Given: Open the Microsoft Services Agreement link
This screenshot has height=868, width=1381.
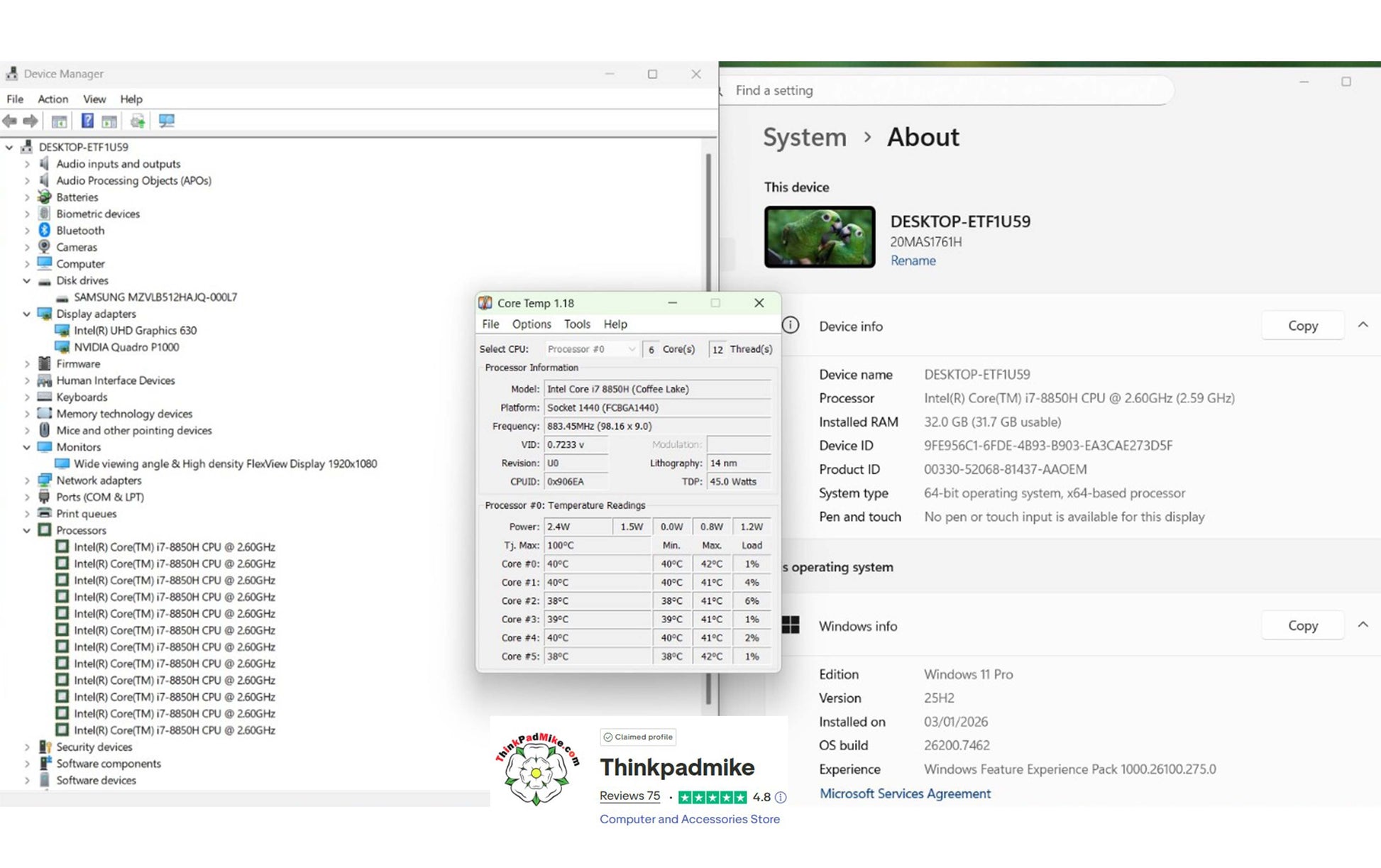Looking at the screenshot, I should 905,793.
